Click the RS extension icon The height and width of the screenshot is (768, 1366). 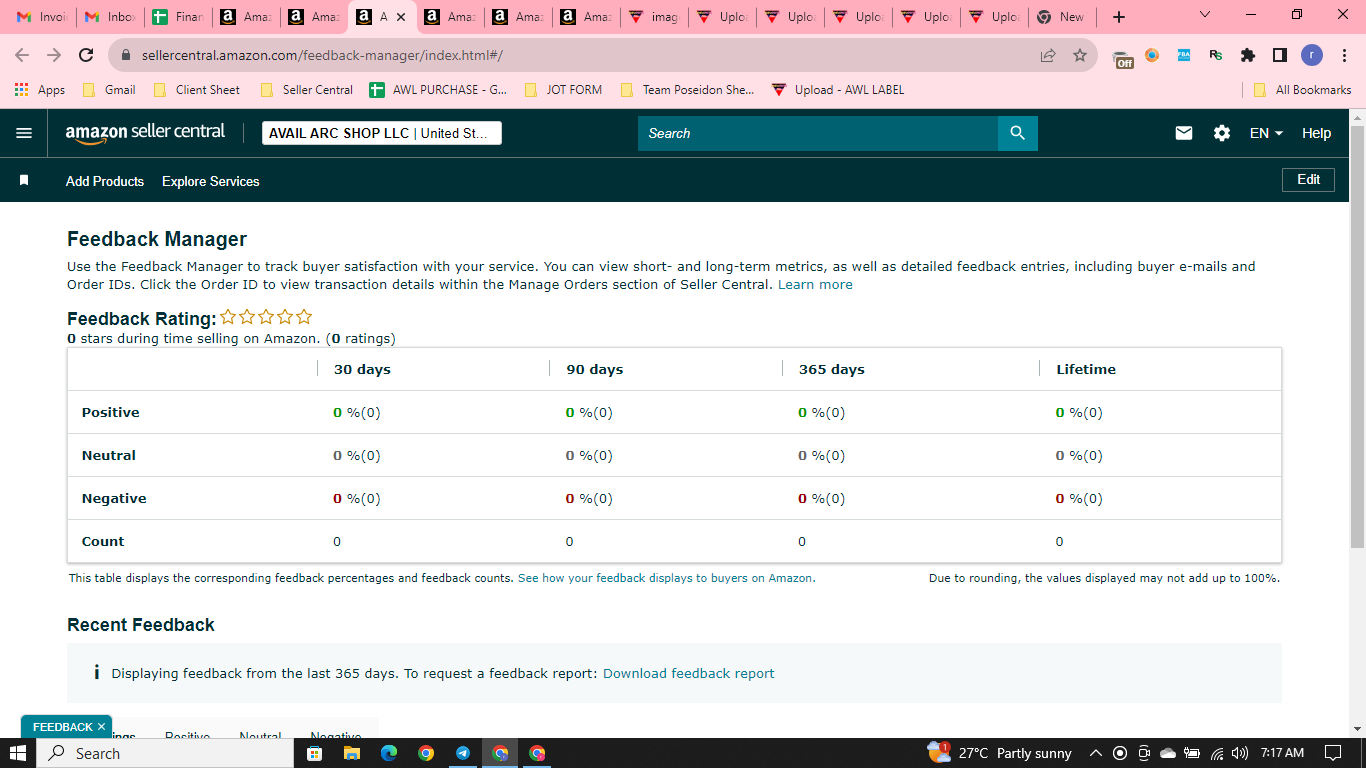point(1216,55)
